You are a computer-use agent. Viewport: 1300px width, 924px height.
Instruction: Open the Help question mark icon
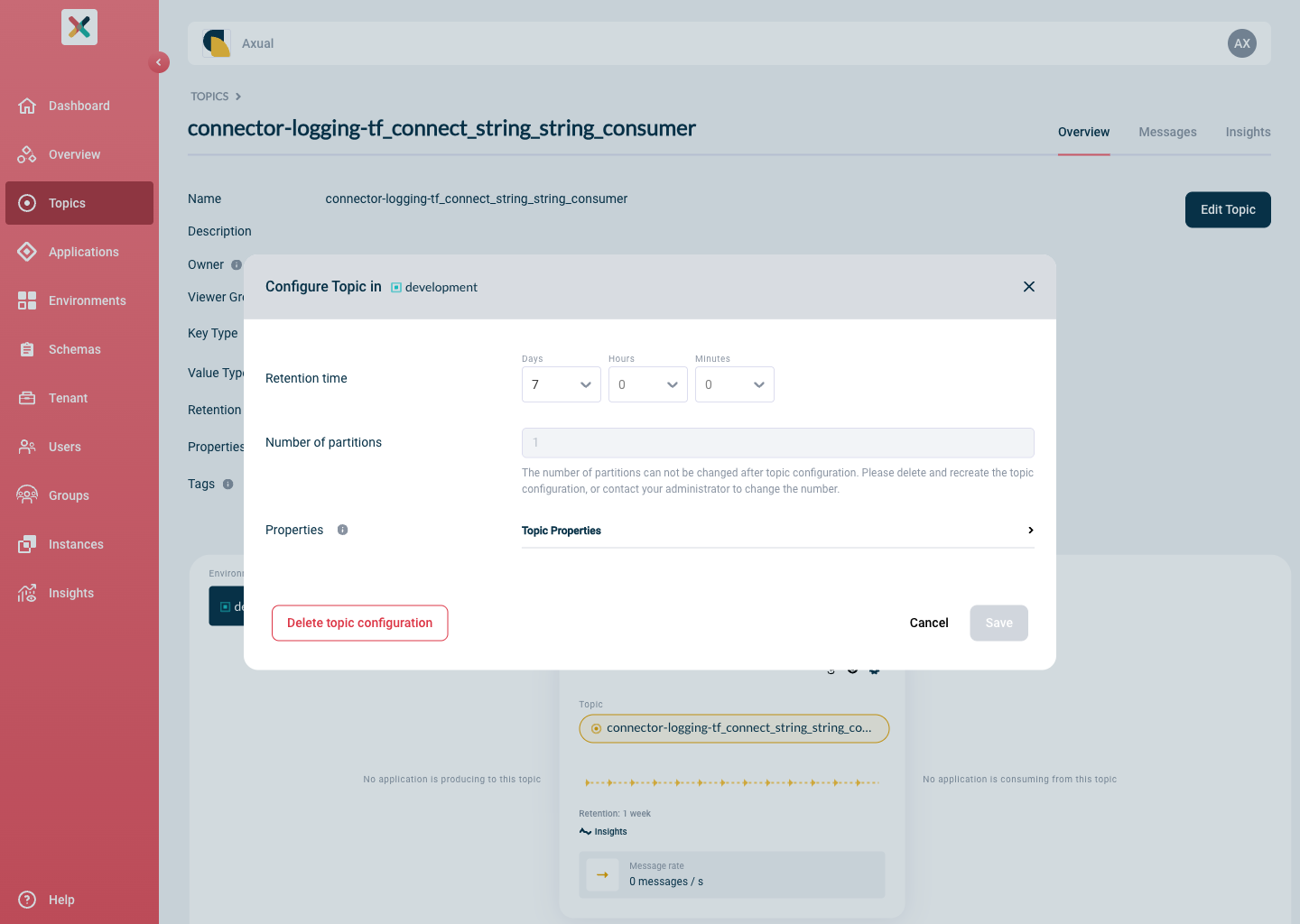27,900
